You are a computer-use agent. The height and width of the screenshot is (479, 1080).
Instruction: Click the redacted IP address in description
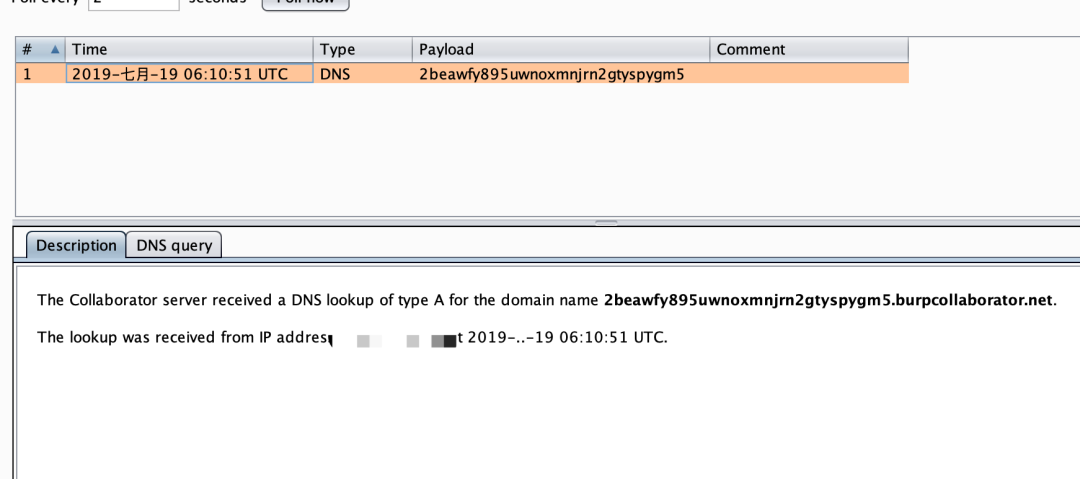coord(396,339)
